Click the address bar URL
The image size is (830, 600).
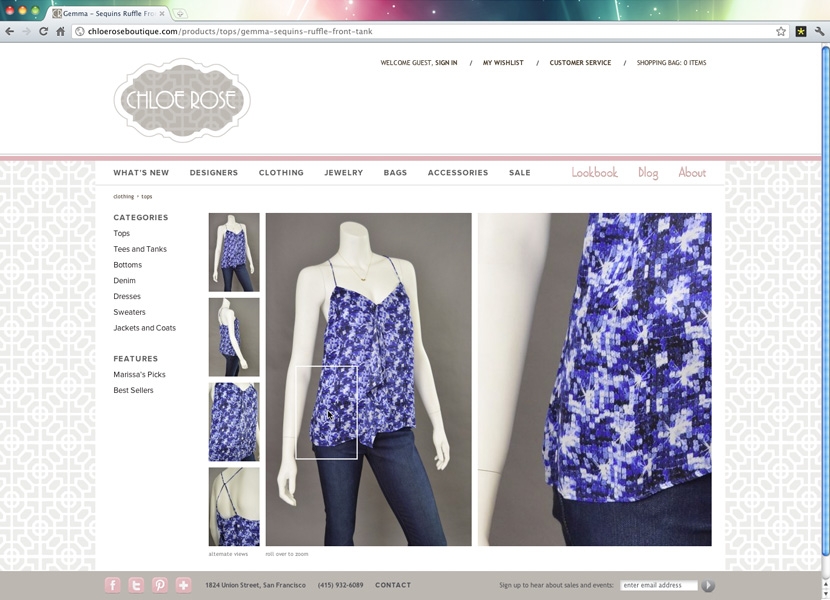[x=230, y=31]
